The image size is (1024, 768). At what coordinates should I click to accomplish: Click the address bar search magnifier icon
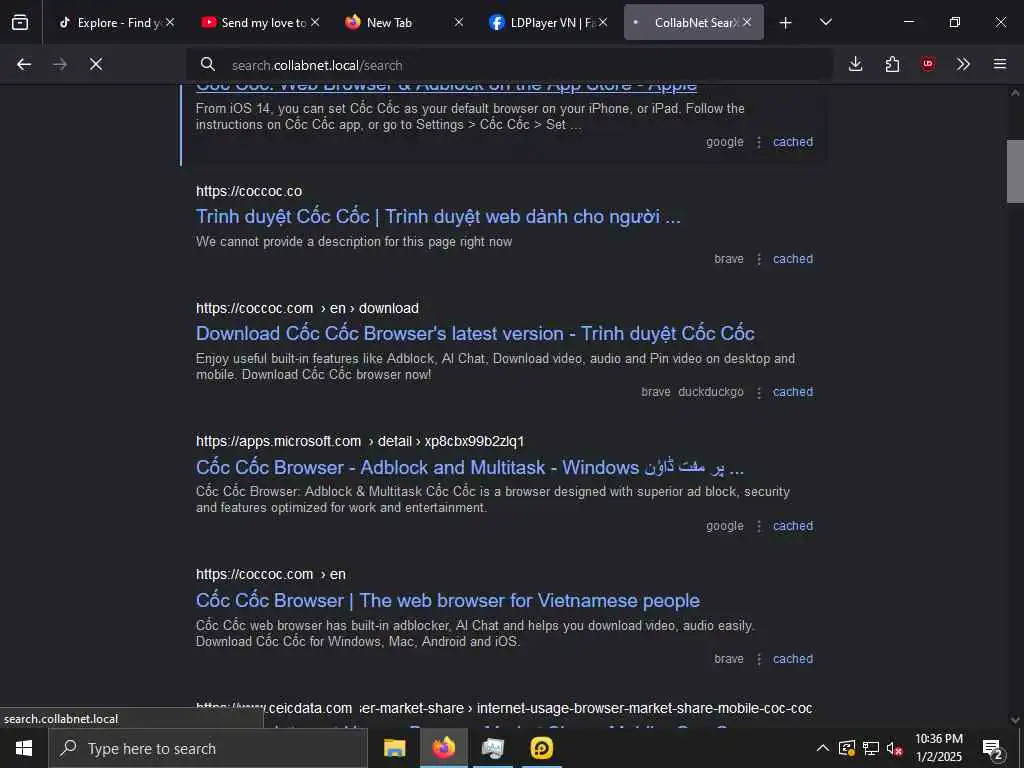208,65
